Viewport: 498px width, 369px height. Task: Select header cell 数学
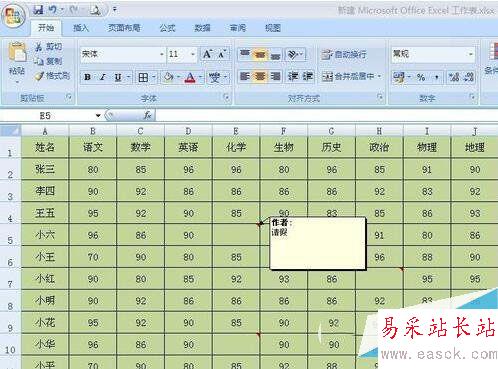[140, 147]
